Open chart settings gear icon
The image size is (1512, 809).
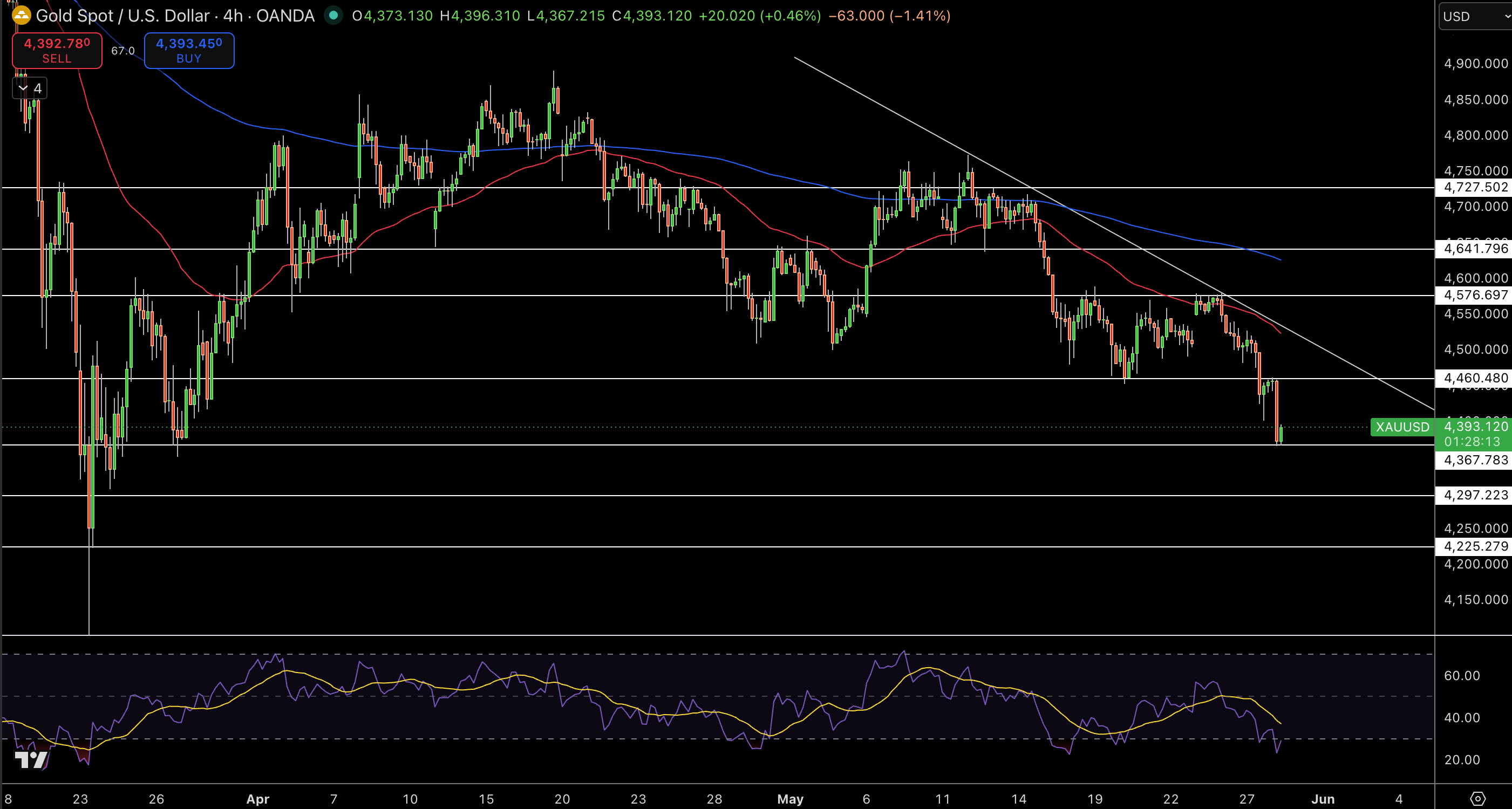click(1477, 798)
